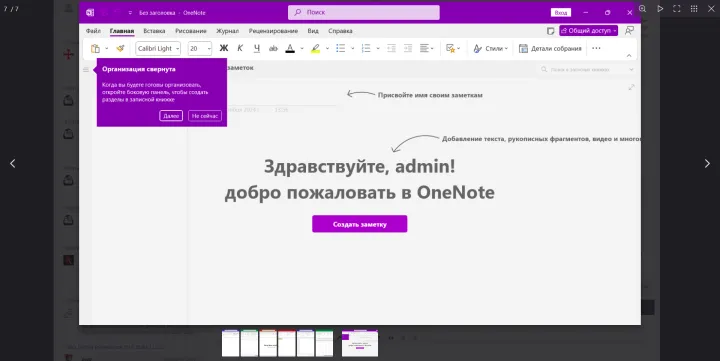
Task: Click the numbered list icon
Action: pos(366,48)
